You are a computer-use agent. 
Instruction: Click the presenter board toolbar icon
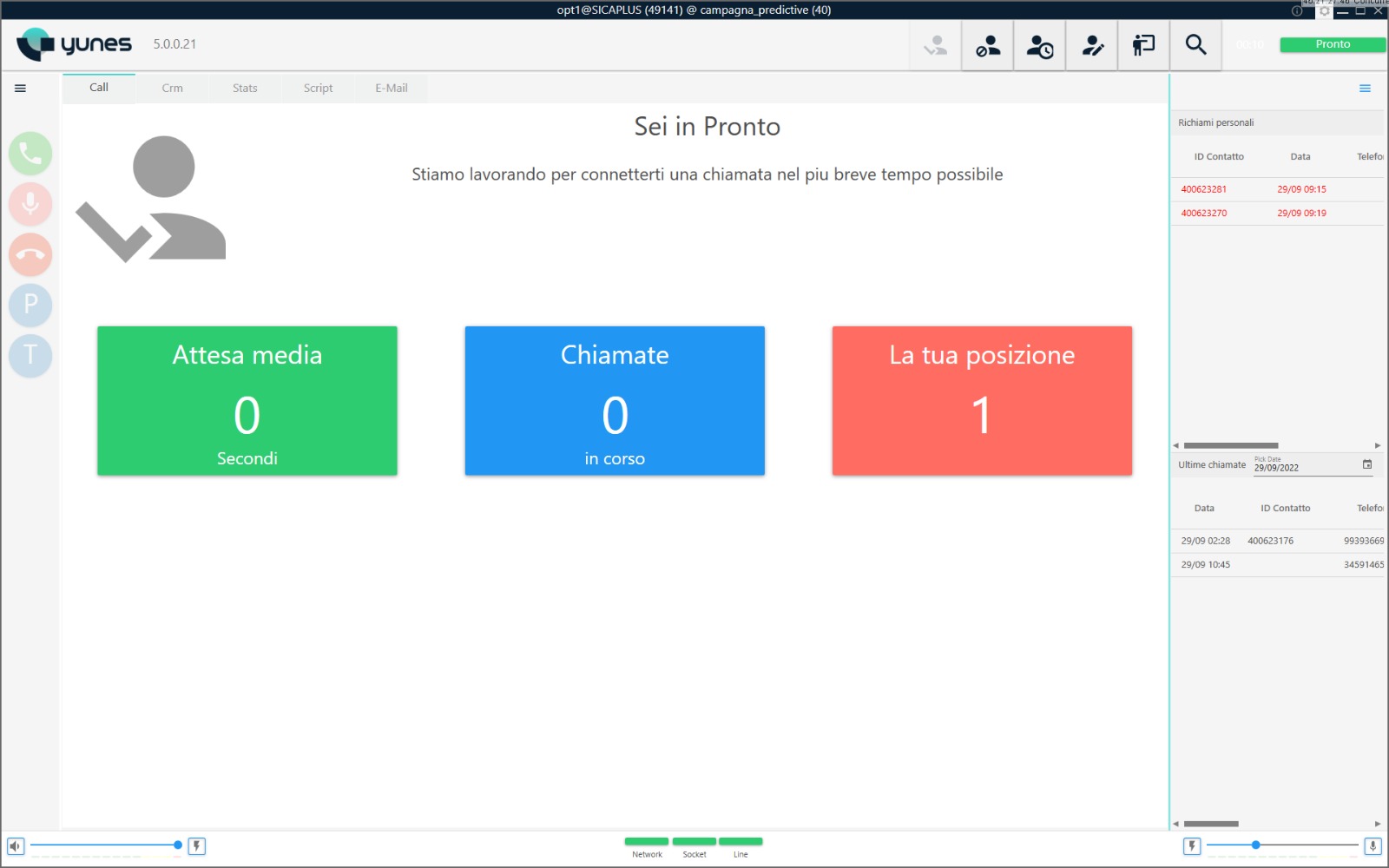tap(1143, 45)
